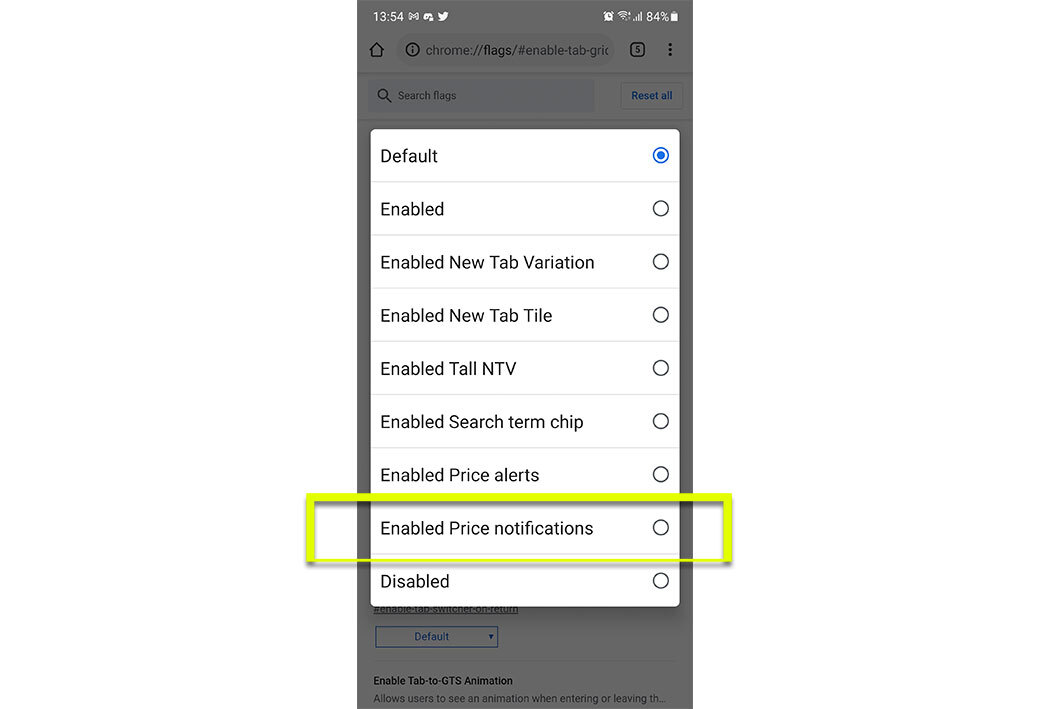Select the Default radio option
This screenshot has width=1050, height=709.
pos(525,155)
